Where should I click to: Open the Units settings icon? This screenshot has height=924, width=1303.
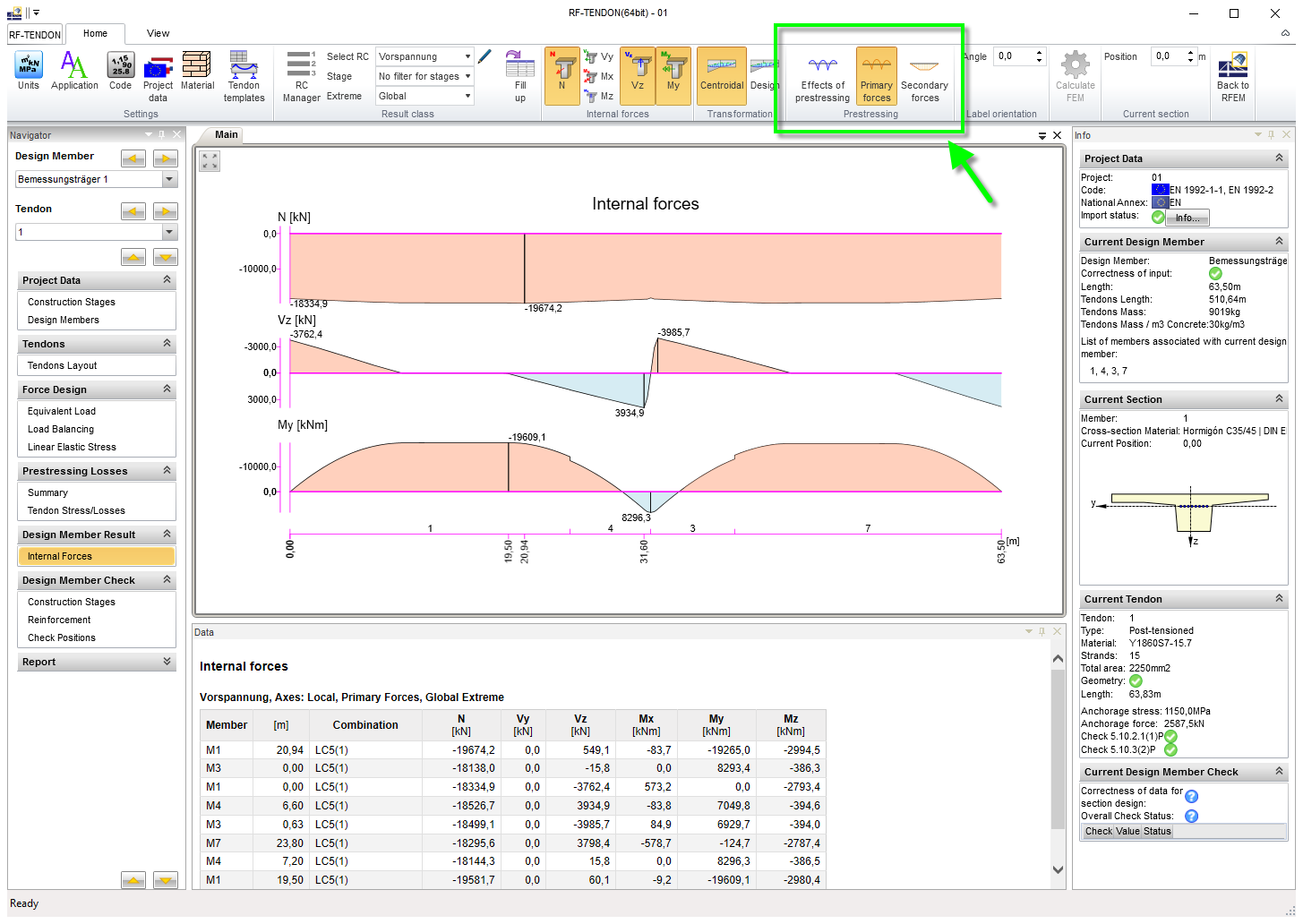click(x=29, y=72)
